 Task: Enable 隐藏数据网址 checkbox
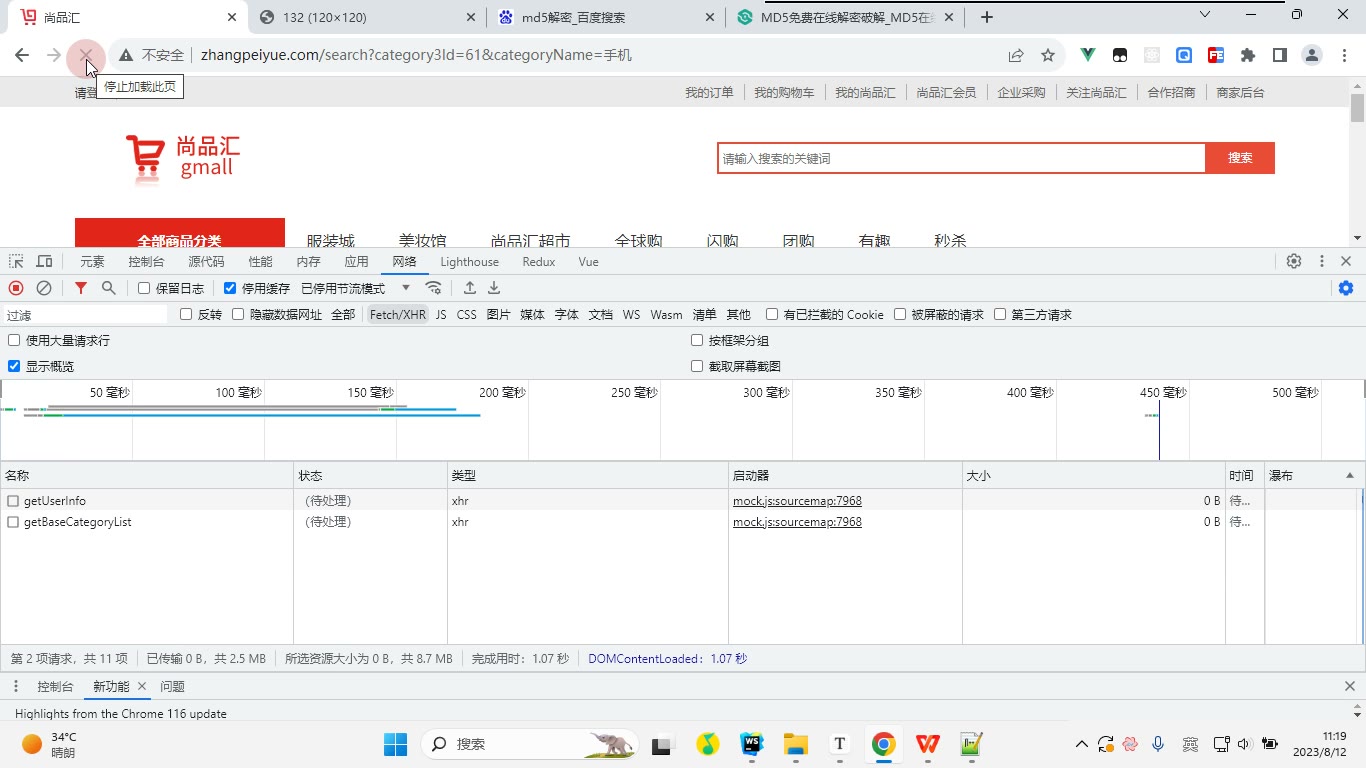[238, 315]
